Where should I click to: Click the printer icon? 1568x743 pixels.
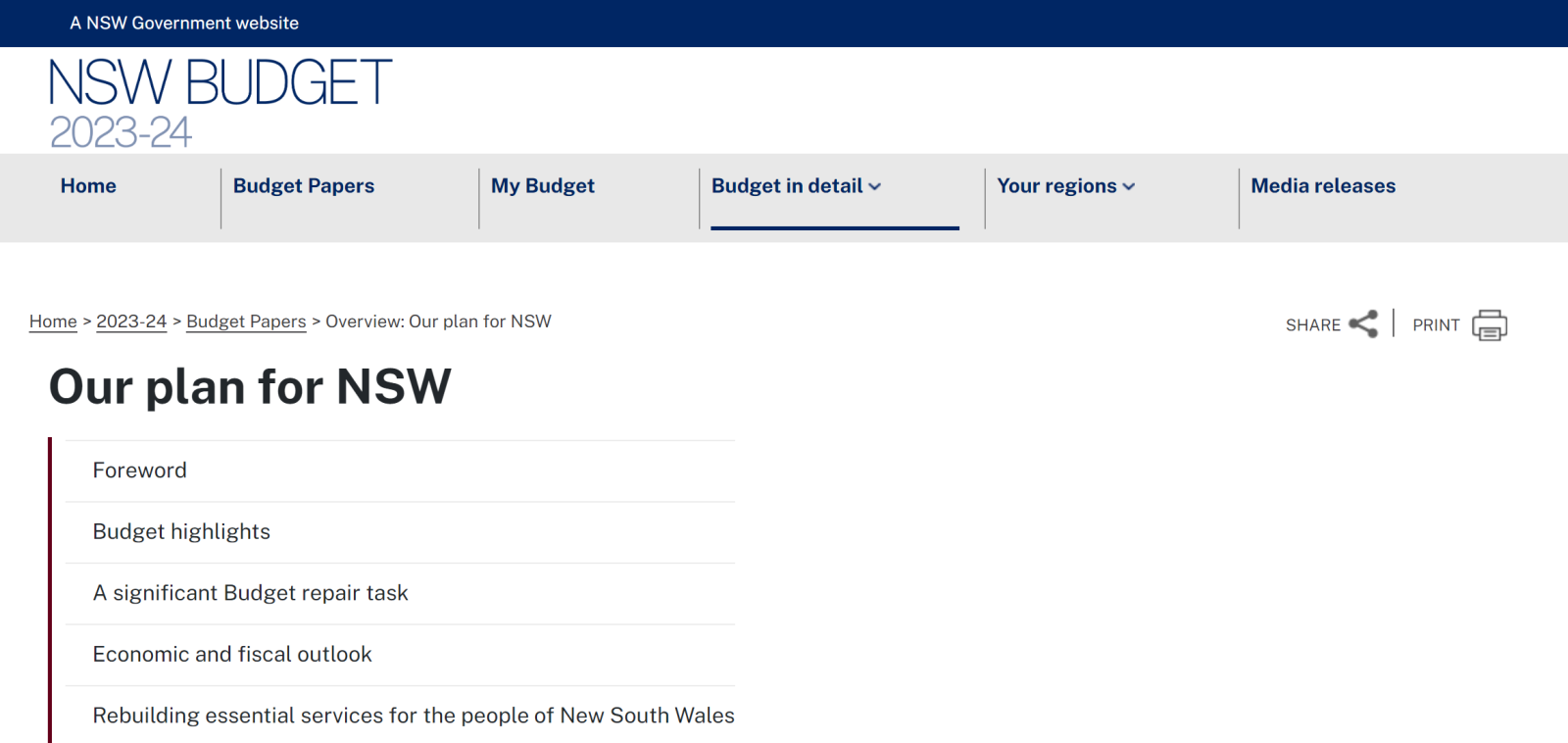point(1489,324)
